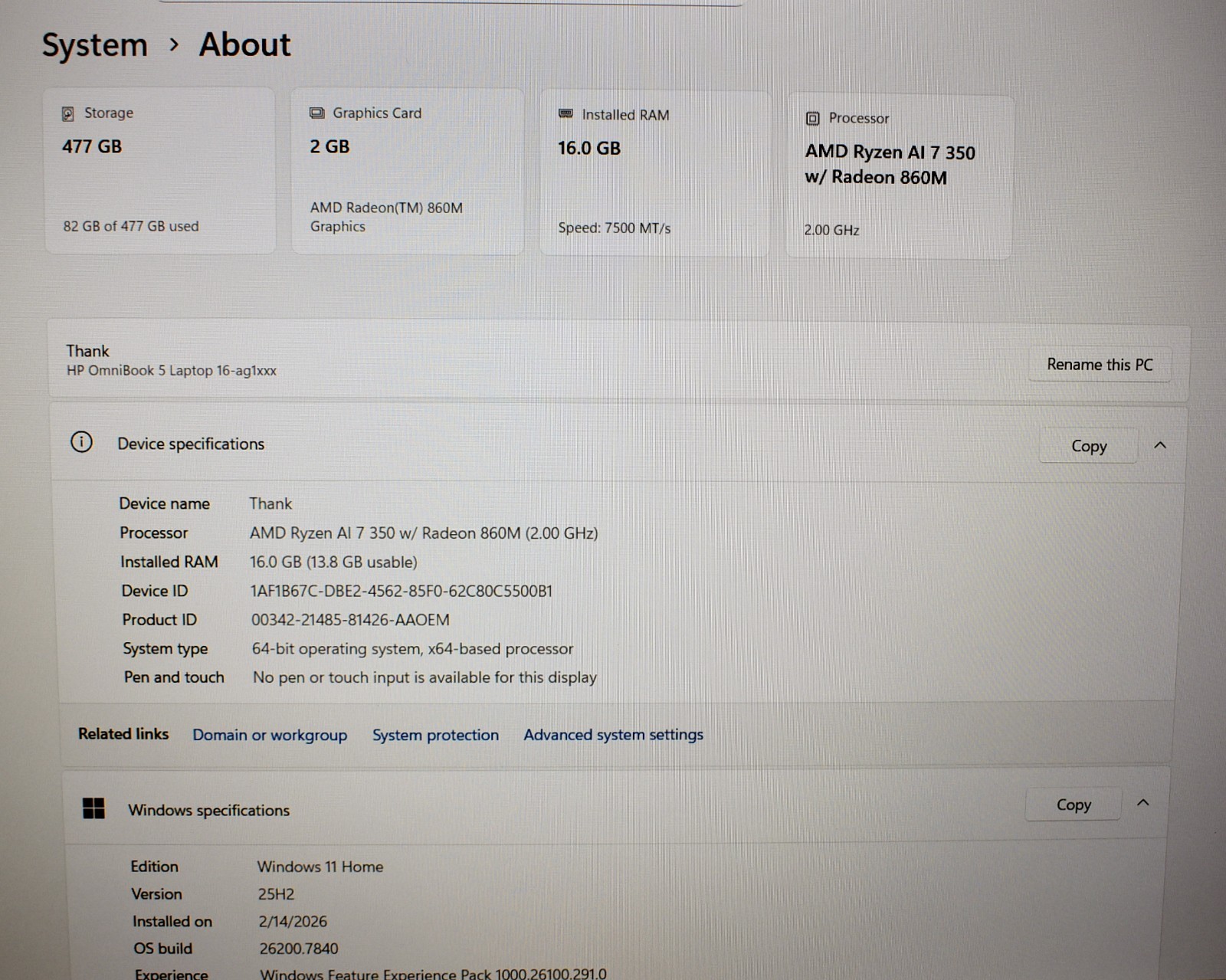Click the 'Windows specifications' header title
The image size is (1226, 980).
(208, 810)
